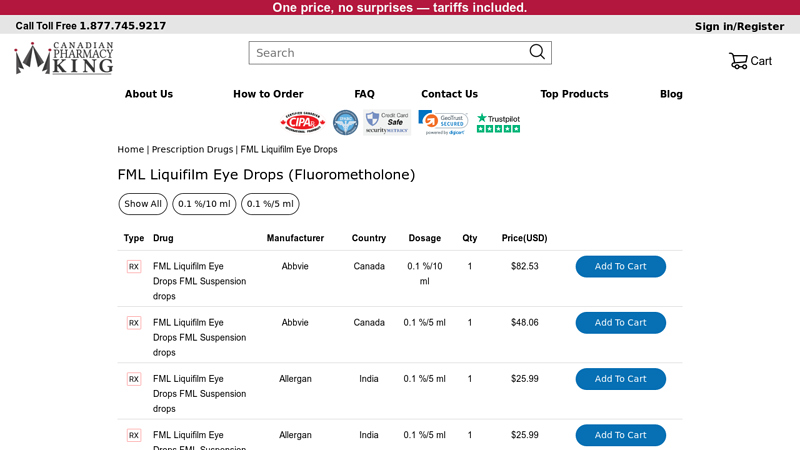The height and width of the screenshot is (450, 800).
Task: Click the round blue IPABC seal badge
Action: pyautogui.click(x=345, y=122)
